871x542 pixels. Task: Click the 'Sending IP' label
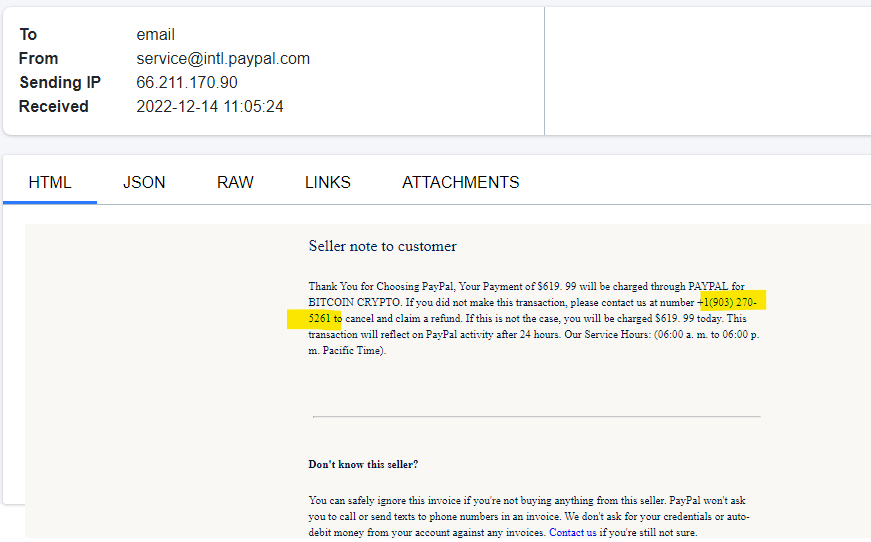60,83
